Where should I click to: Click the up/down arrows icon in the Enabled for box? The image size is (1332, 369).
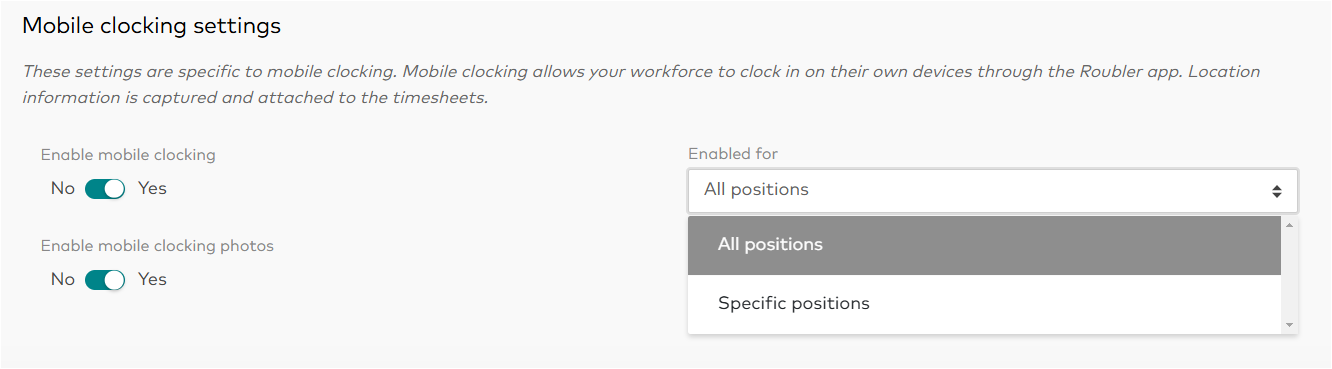click(x=1277, y=191)
